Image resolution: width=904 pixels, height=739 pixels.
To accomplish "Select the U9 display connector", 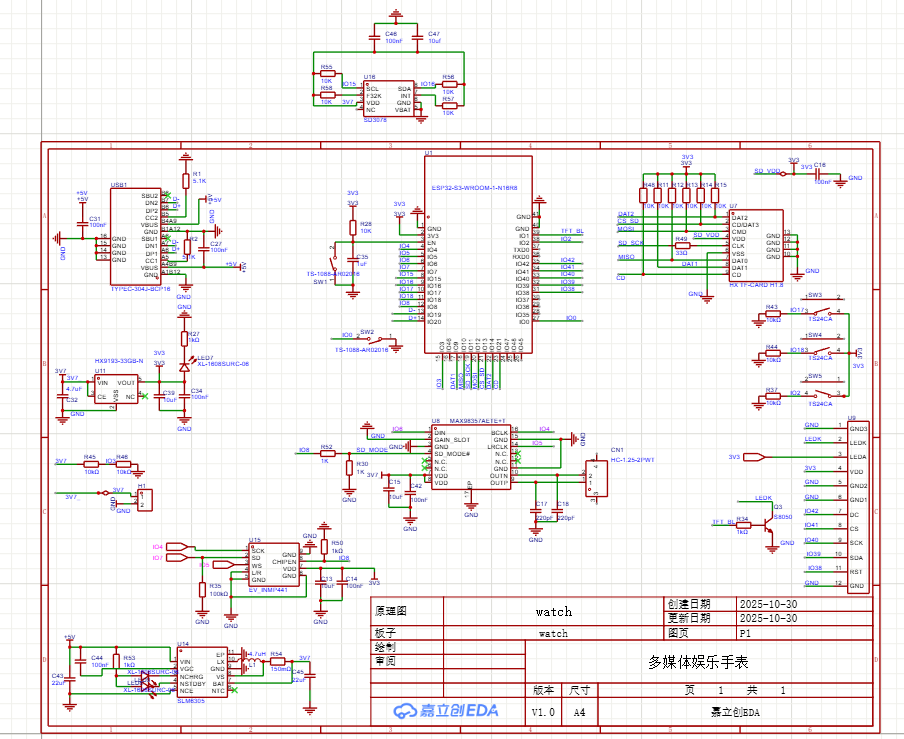I will pyautogui.click(x=858, y=506).
